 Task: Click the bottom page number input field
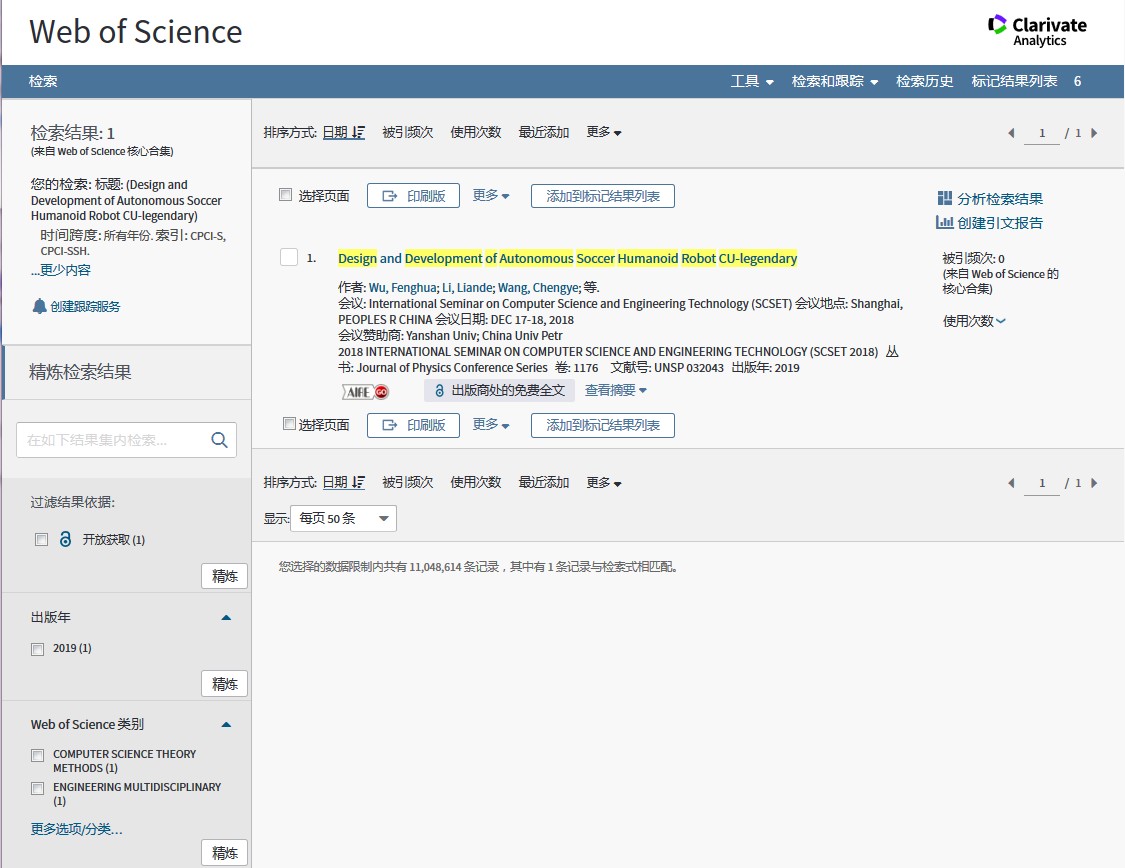point(1042,483)
